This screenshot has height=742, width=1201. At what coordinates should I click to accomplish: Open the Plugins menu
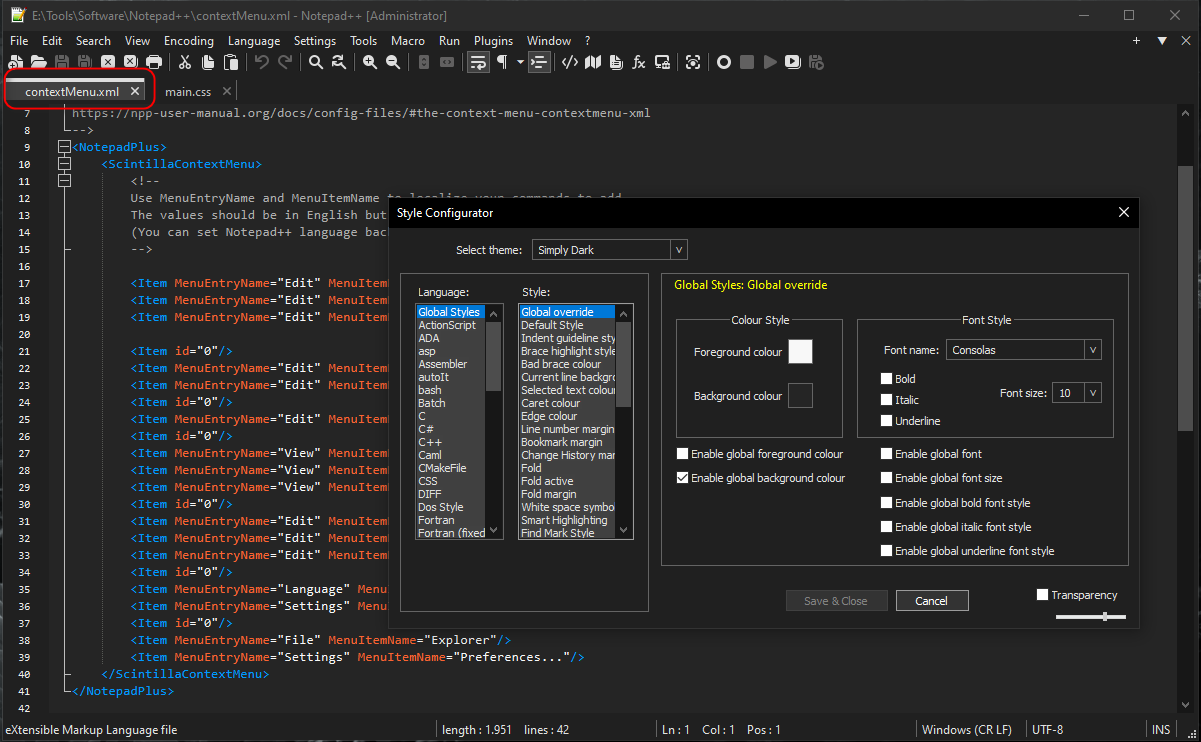point(493,41)
